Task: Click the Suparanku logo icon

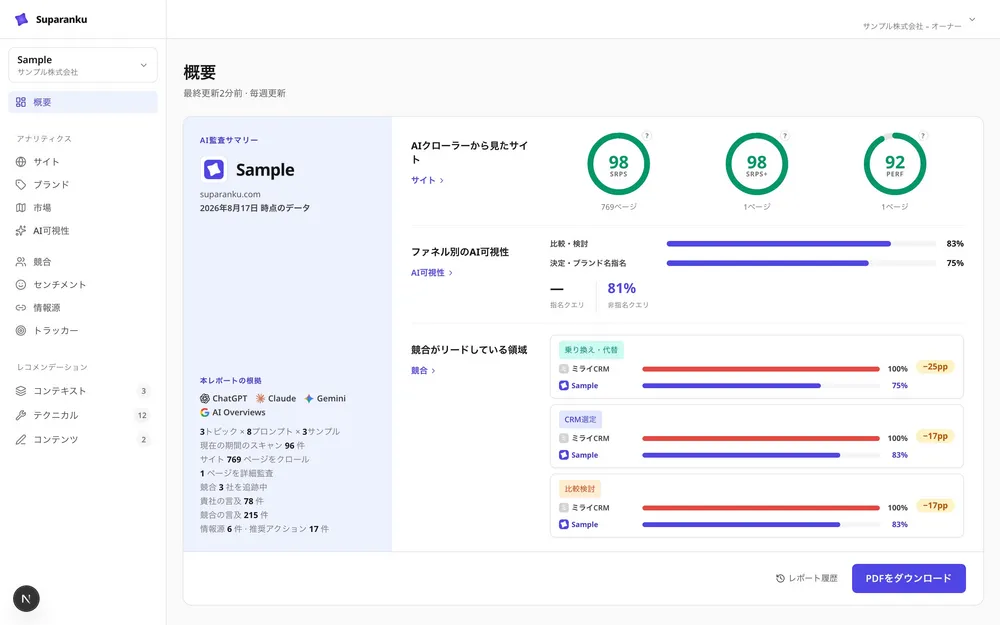Action: [22, 19]
